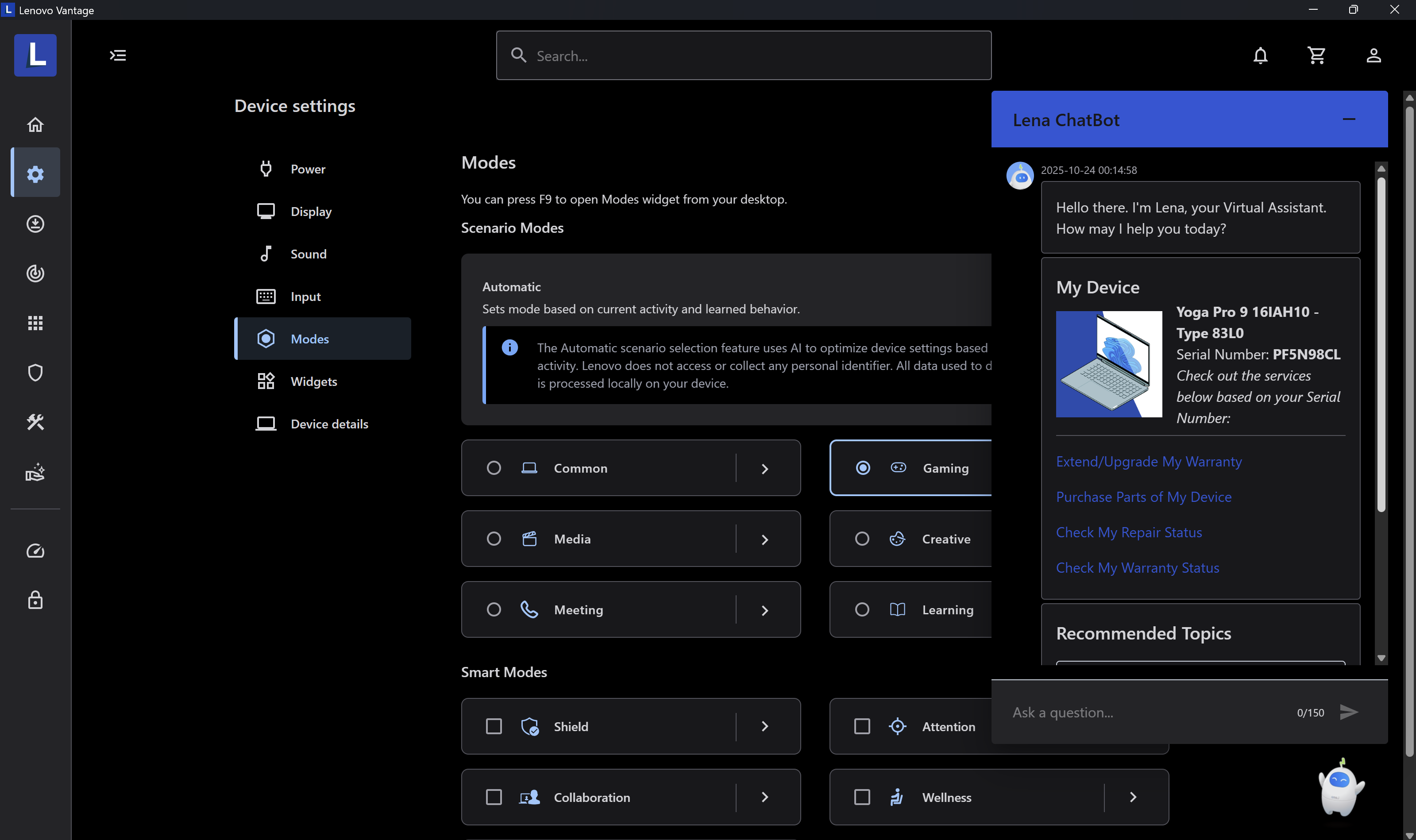Image resolution: width=1416 pixels, height=840 pixels.
Task: Select the Common scenario mode radio
Action: tap(494, 468)
